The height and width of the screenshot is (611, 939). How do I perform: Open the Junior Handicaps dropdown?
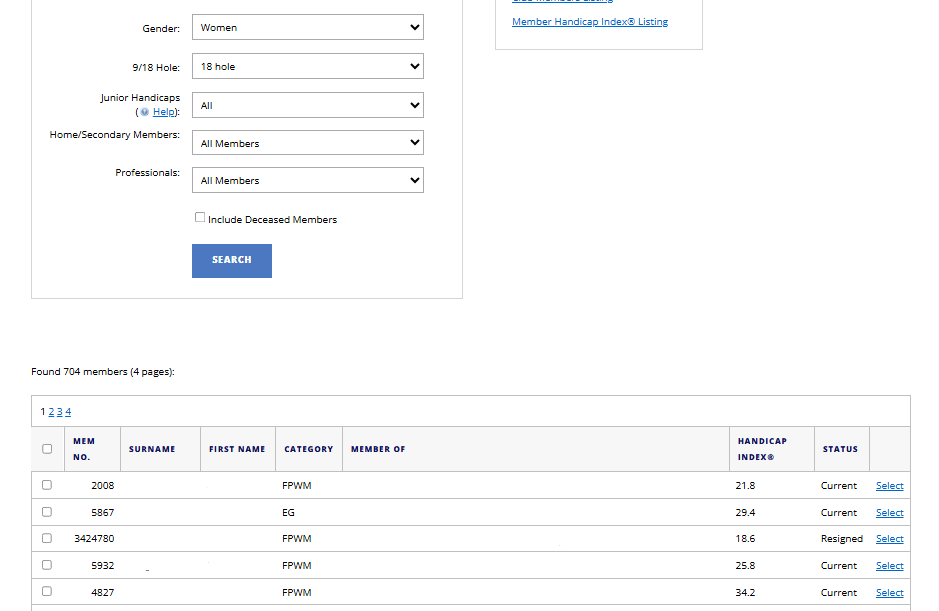307,105
